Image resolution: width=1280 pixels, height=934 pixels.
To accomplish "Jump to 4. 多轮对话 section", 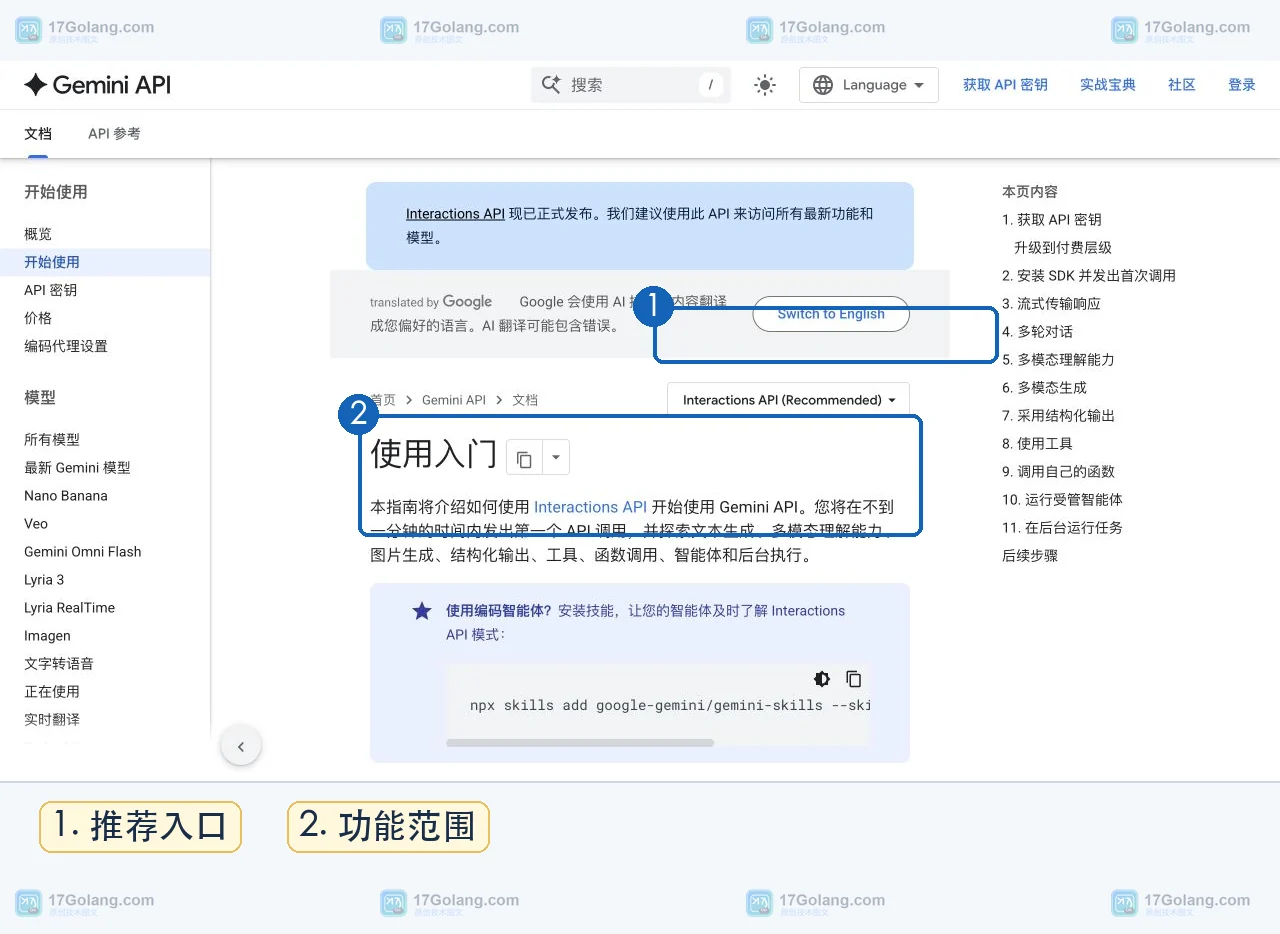I will tap(1037, 332).
